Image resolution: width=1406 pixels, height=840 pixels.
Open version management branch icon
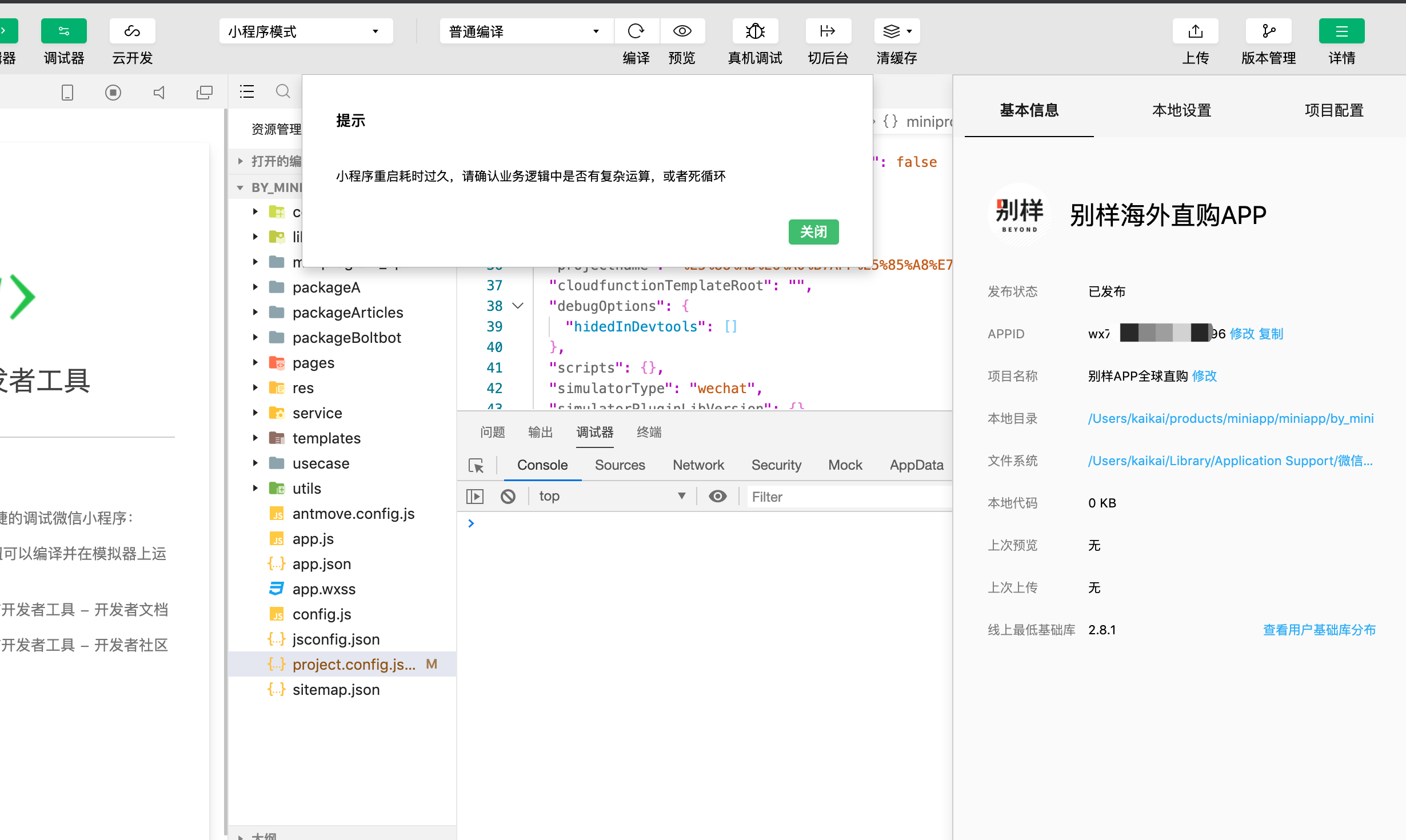(1268, 31)
